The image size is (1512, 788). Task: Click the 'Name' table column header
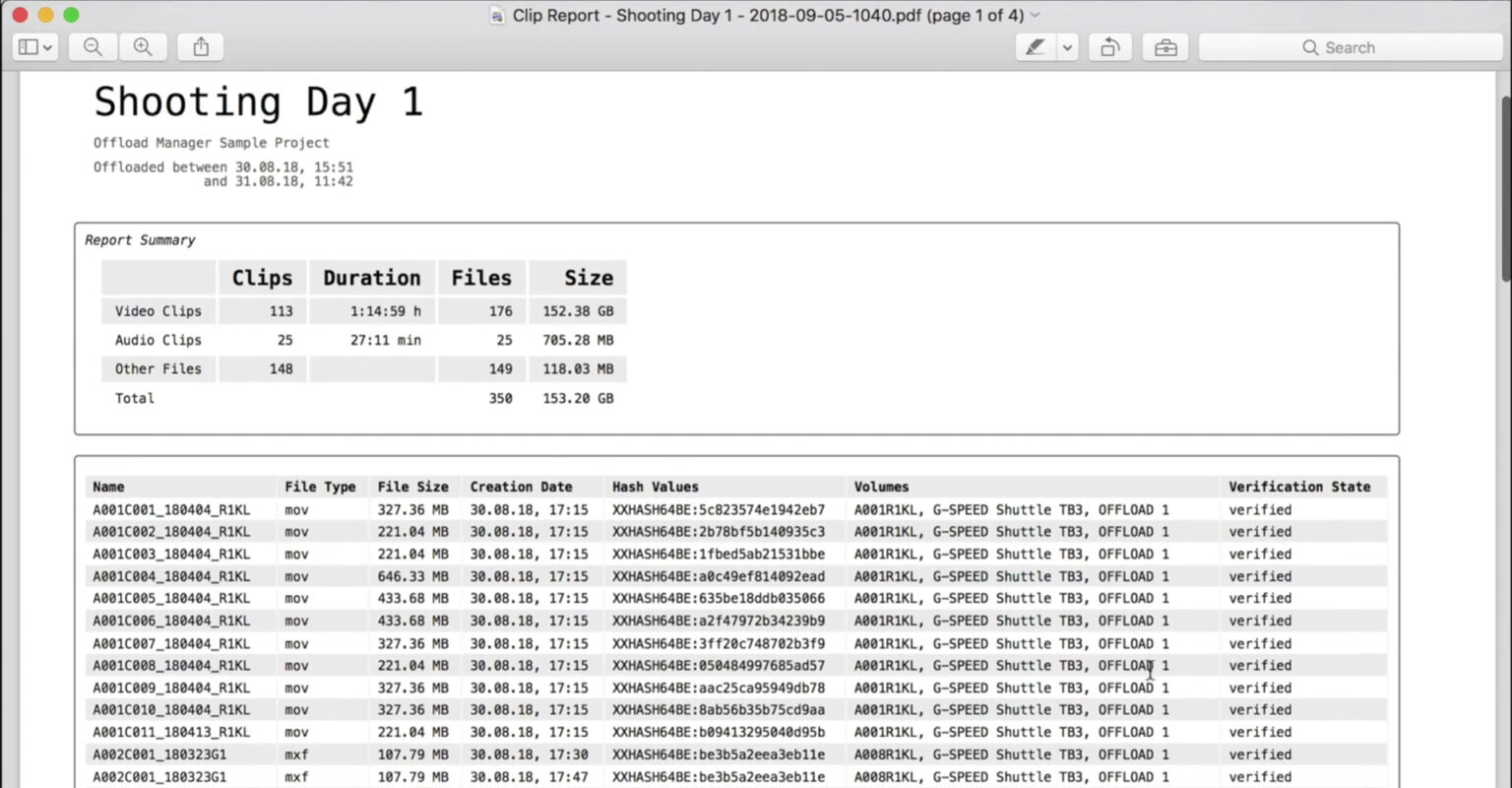click(x=108, y=487)
